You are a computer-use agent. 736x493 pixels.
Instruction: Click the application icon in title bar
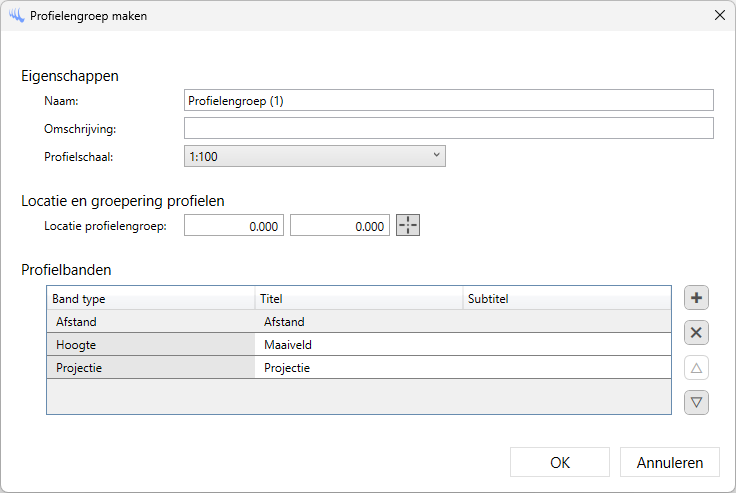click(x=15, y=16)
